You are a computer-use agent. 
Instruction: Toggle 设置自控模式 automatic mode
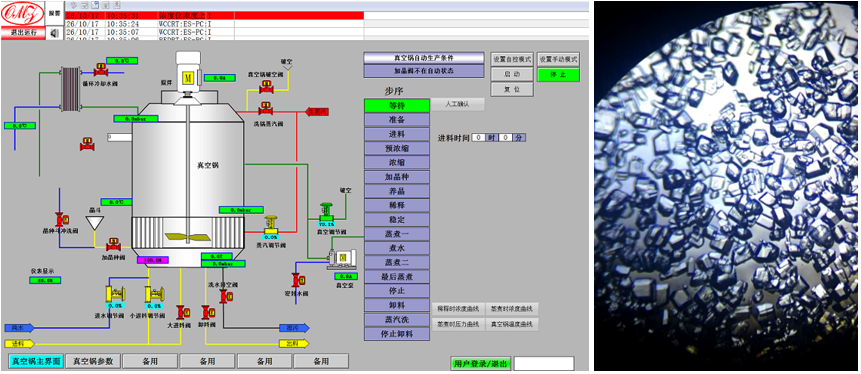(x=512, y=59)
